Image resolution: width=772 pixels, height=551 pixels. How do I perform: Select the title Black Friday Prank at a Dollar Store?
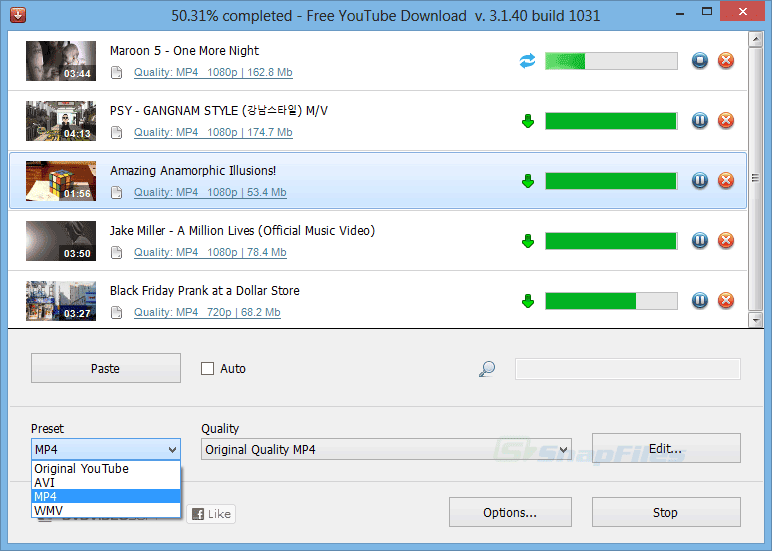pyautogui.click(x=204, y=291)
